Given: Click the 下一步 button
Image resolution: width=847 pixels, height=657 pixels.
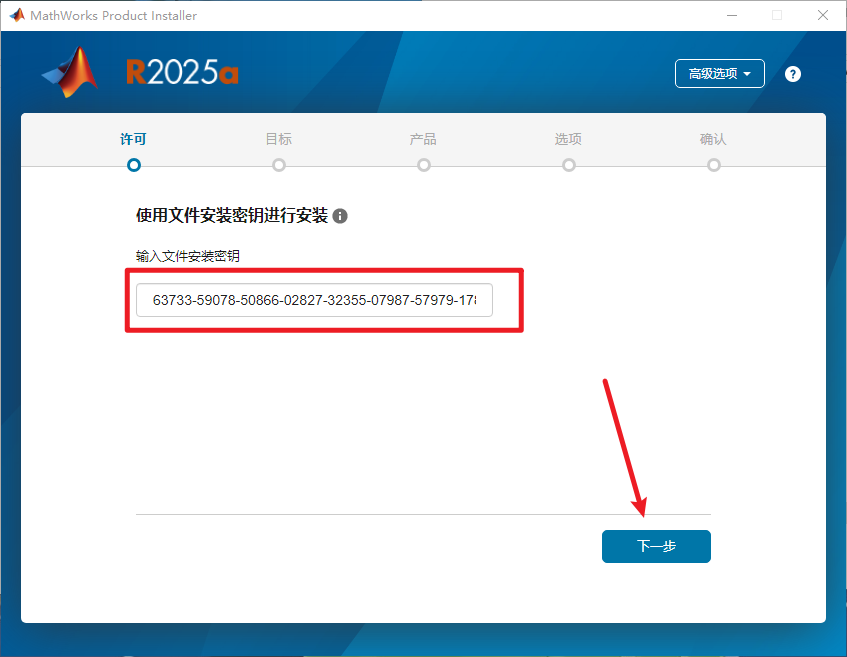Looking at the screenshot, I should (656, 546).
